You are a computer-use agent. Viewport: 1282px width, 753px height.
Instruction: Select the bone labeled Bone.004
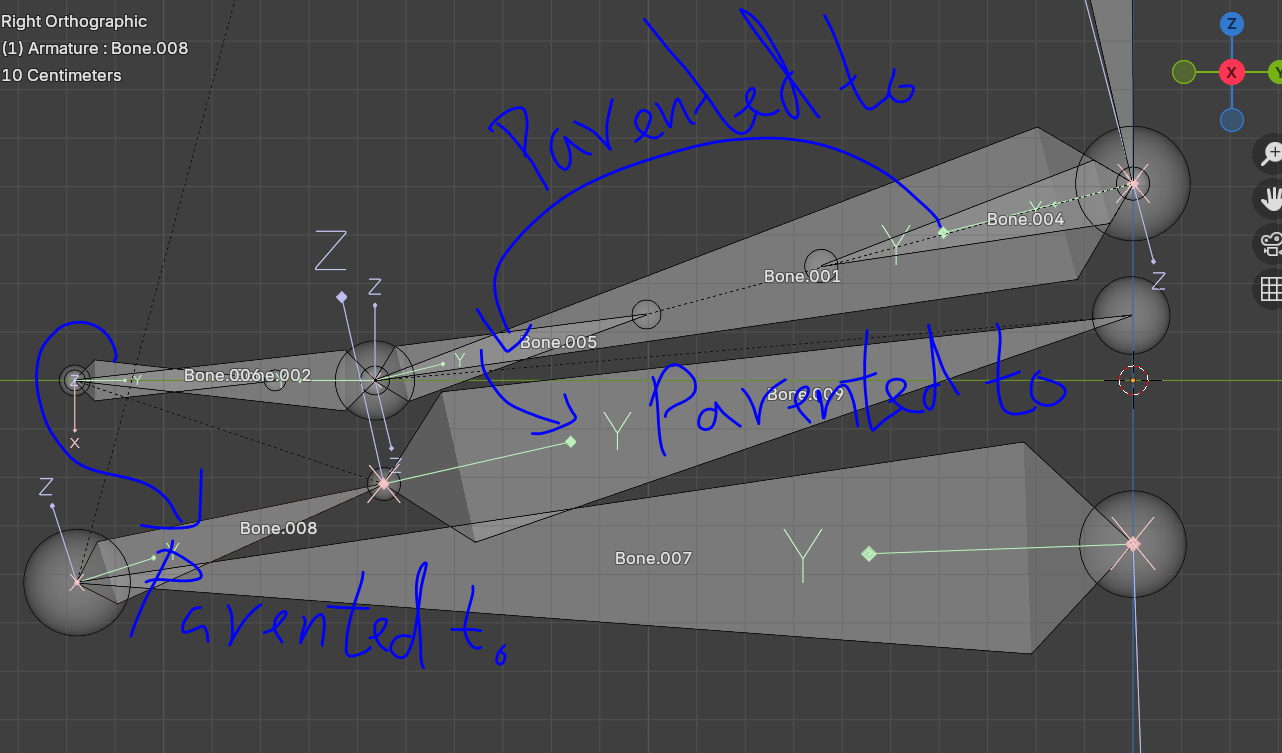(1025, 219)
